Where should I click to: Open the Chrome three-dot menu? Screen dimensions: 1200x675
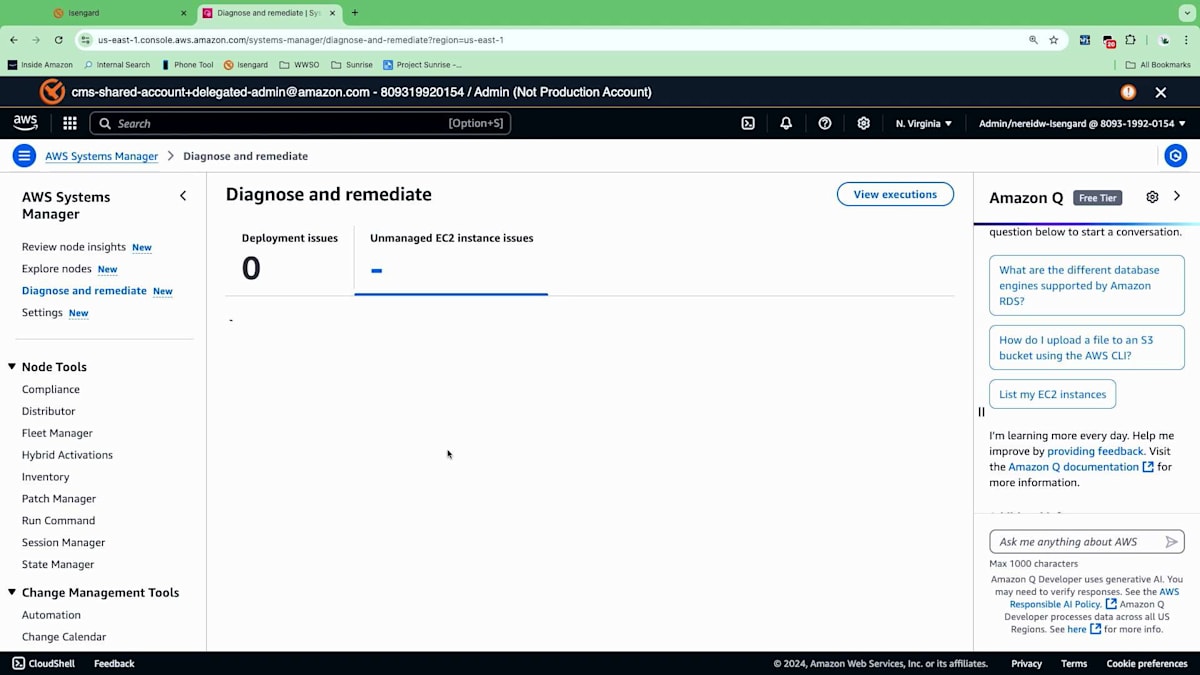pyautogui.click(x=1187, y=40)
